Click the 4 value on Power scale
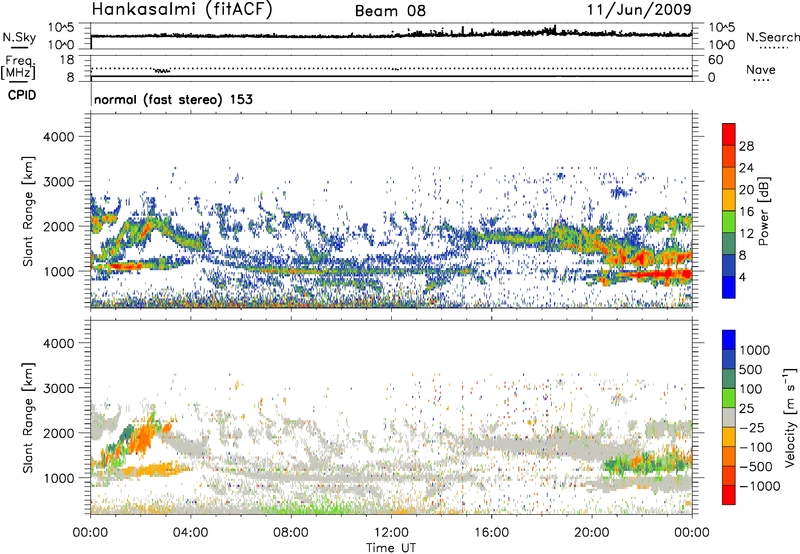This screenshot has width=800, height=554. pos(742,278)
